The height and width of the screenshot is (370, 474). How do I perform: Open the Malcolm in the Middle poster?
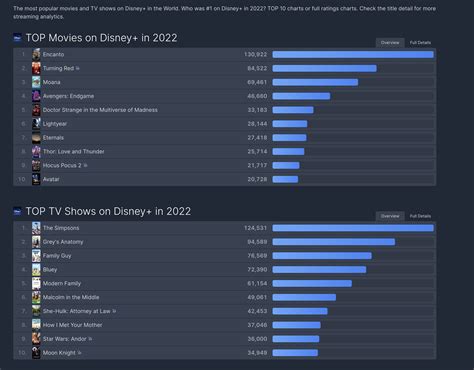(36, 297)
